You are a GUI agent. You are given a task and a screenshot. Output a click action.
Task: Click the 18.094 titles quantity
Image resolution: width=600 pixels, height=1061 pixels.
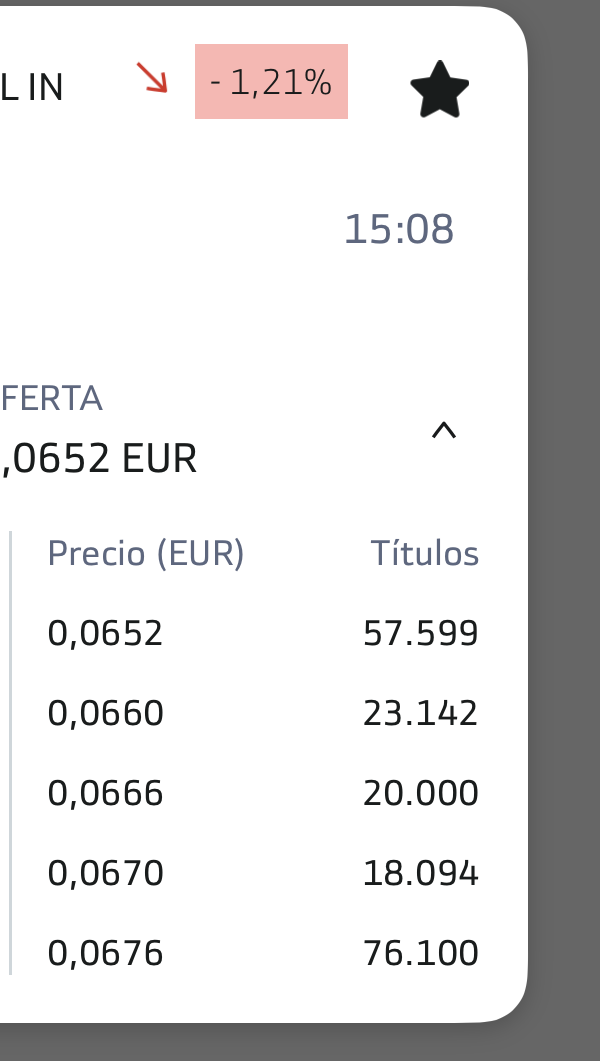click(421, 873)
